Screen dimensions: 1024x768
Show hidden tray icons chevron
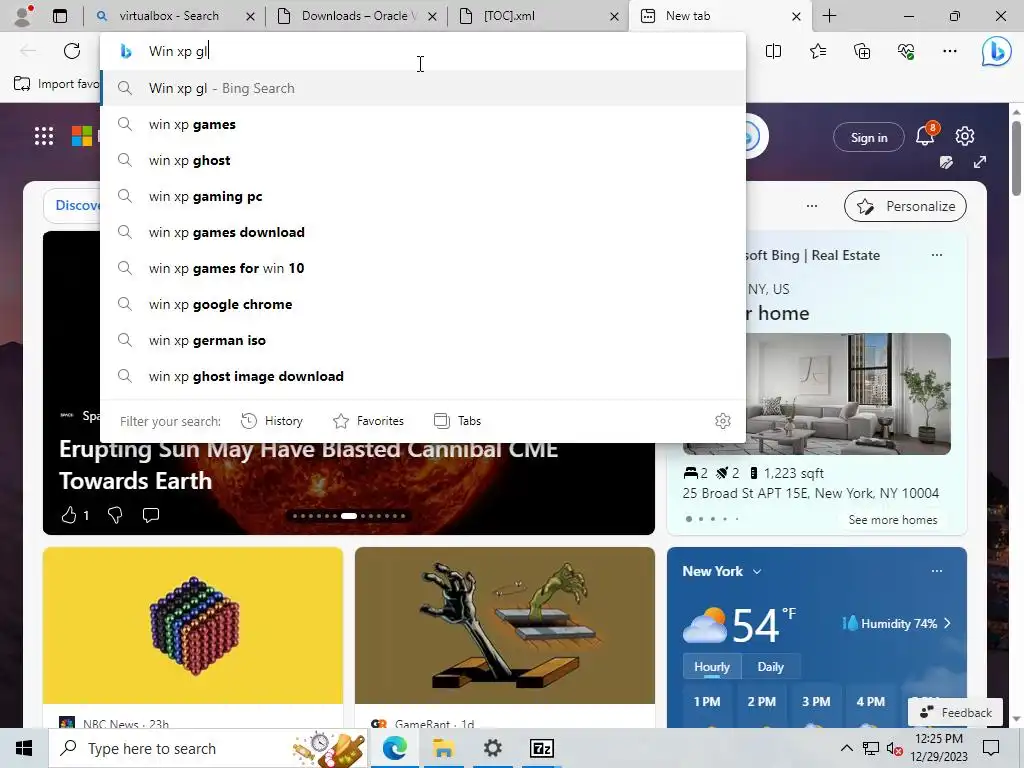click(x=846, y=748)
